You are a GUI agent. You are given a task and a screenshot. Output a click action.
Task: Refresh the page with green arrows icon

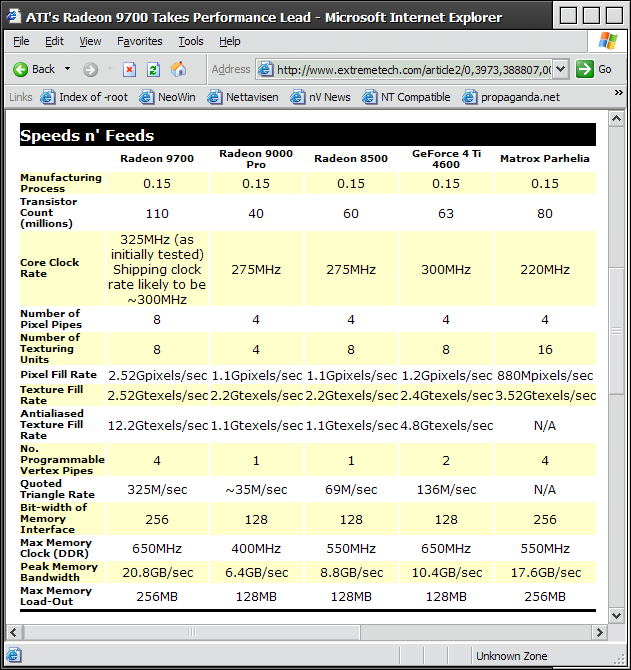point(153,69)
